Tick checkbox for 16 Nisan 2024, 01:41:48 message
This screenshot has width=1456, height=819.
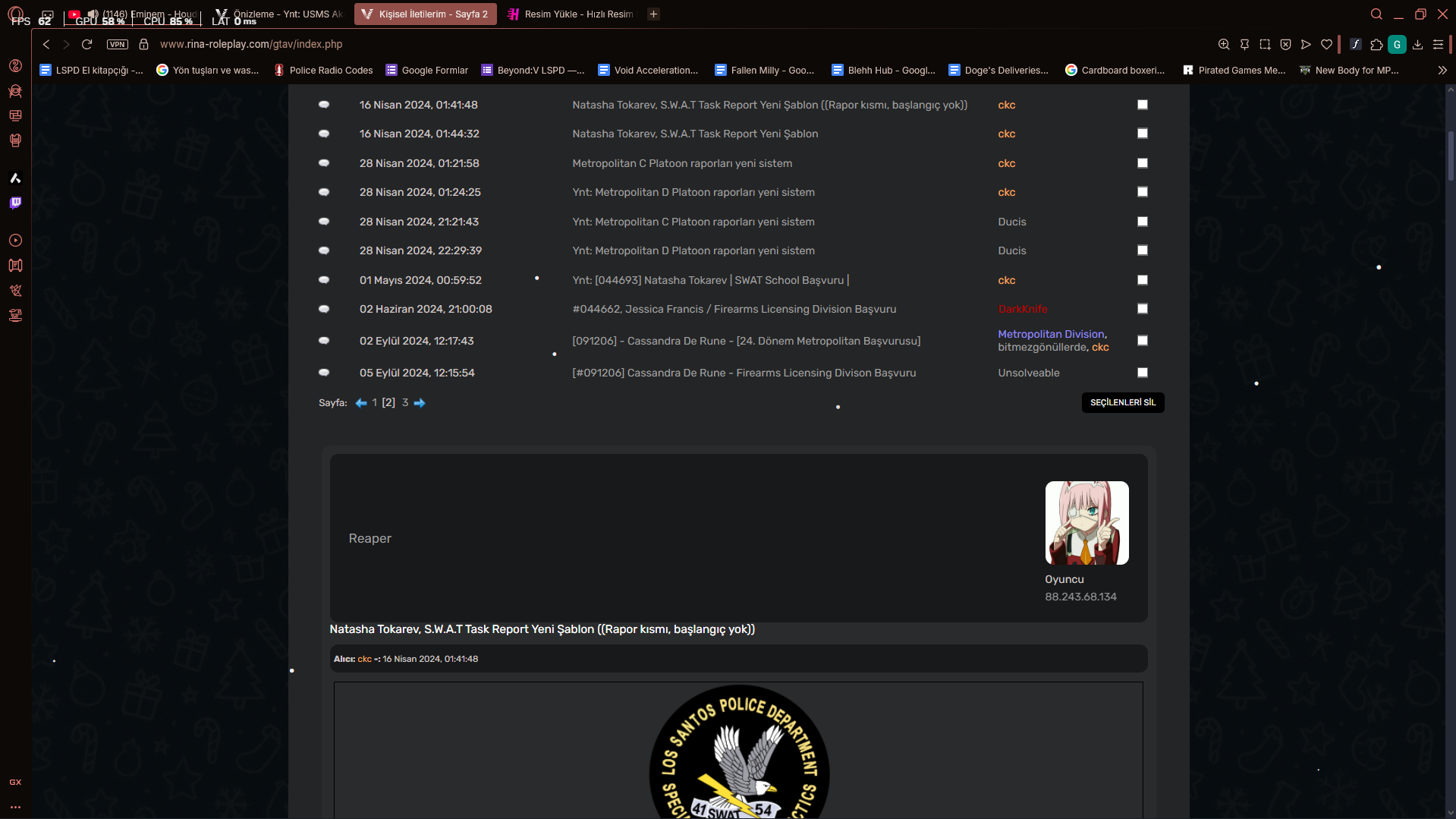[x=1143, y=105]
